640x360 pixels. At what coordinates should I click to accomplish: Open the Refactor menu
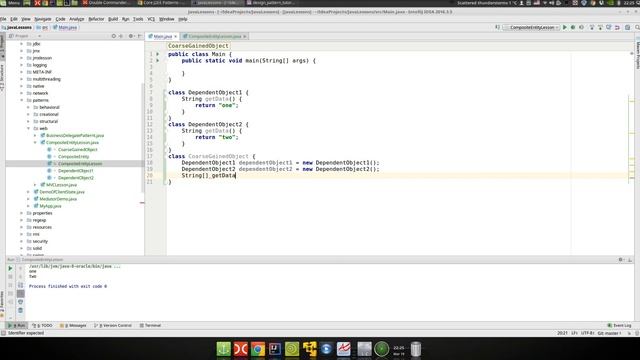(x=96, y=19)
